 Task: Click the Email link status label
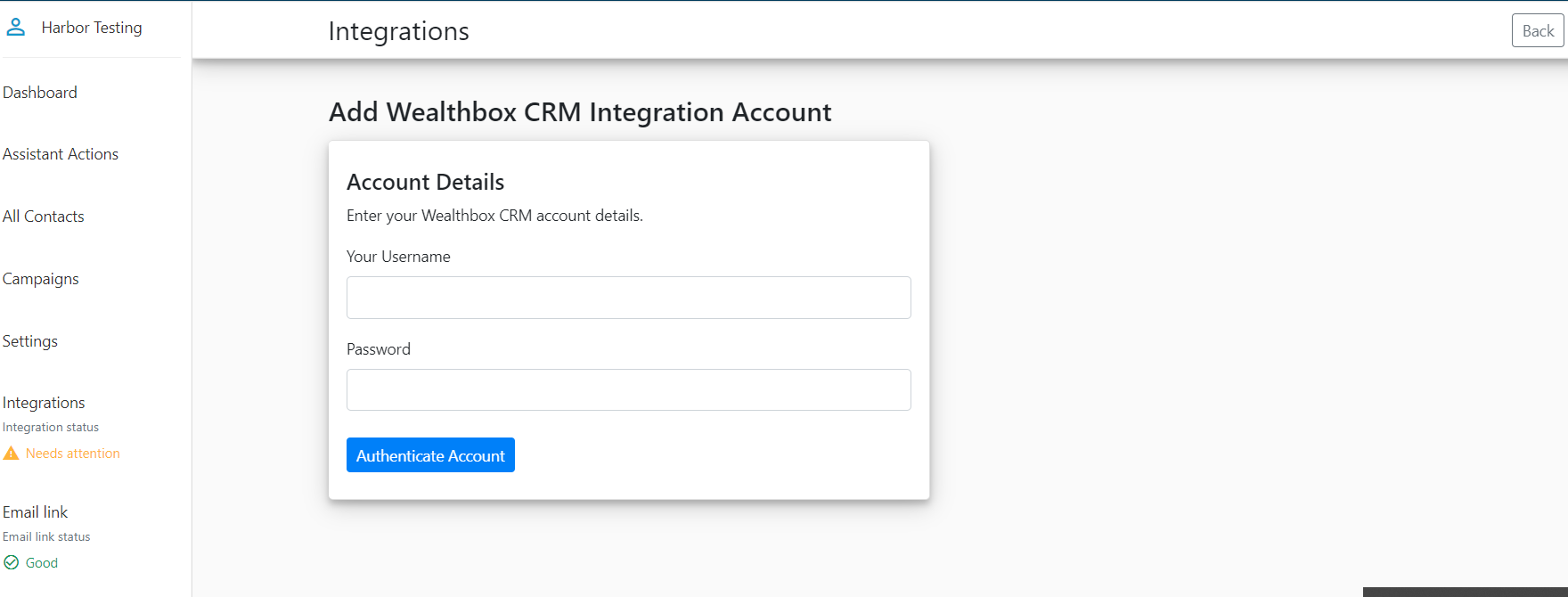pyautogui.click(x=46, y=537)
